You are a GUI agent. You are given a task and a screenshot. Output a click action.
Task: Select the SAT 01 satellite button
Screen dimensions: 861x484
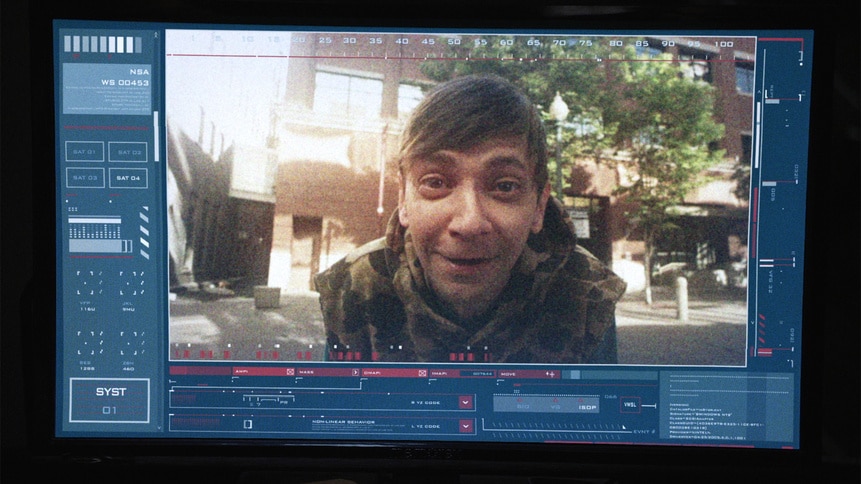85,152
